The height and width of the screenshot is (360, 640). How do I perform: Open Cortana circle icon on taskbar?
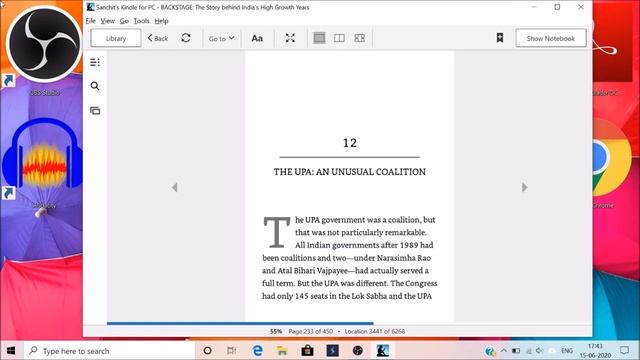pos(207,351)
